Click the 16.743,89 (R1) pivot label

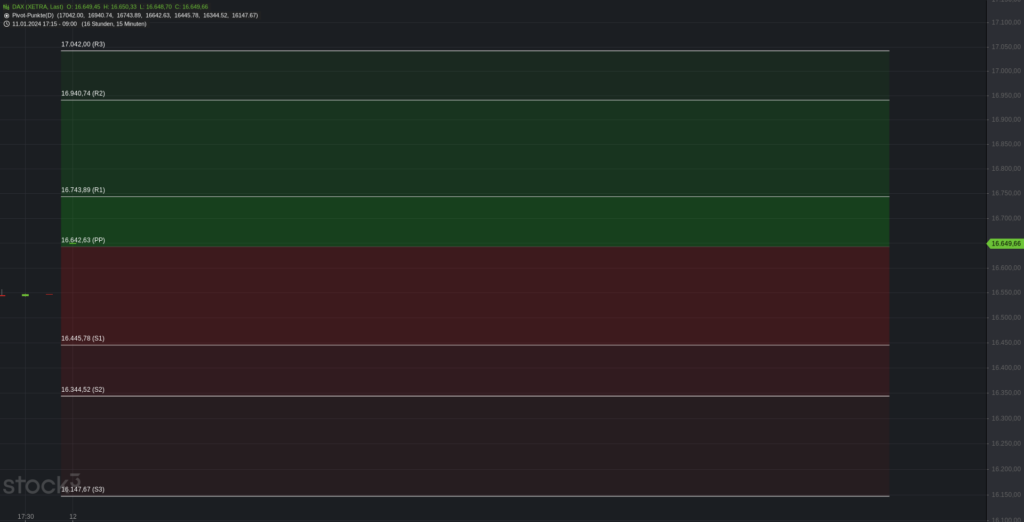tap(83, 190)
